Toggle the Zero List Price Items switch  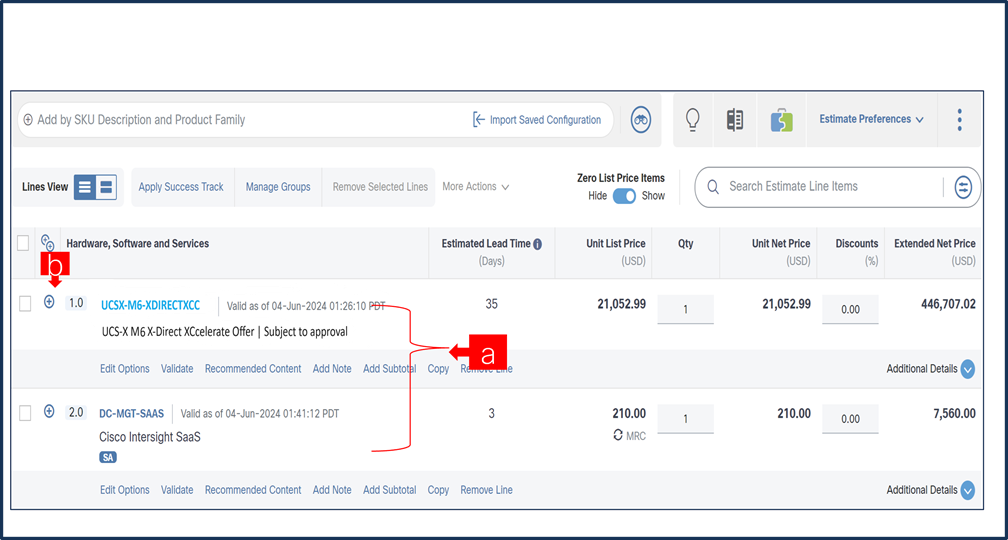click(624, 196)
